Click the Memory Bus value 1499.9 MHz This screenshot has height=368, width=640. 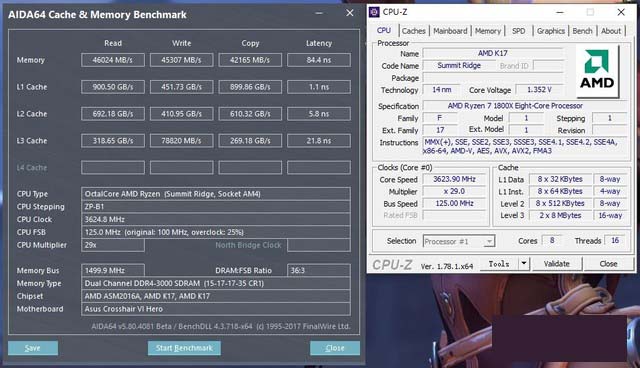(113, 270)
